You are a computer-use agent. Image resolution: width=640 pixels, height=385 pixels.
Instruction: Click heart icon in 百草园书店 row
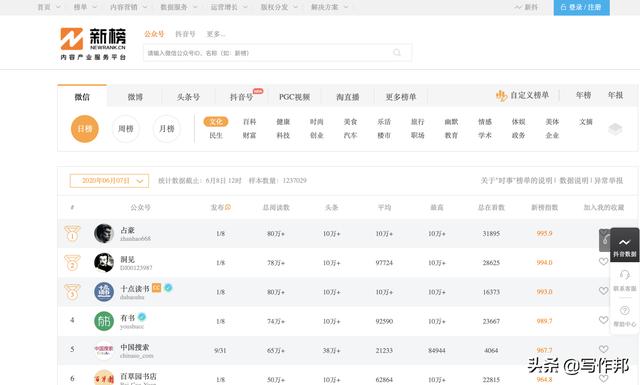[x=603, y=378]
